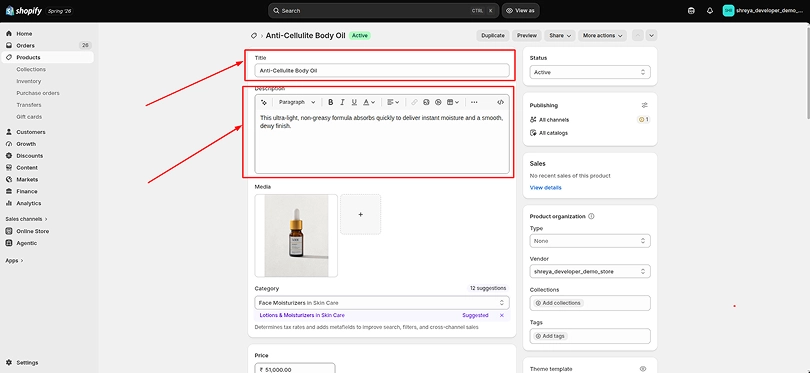810x373 pixels.
Task: Click the Shopify logo
Action: 23,10
